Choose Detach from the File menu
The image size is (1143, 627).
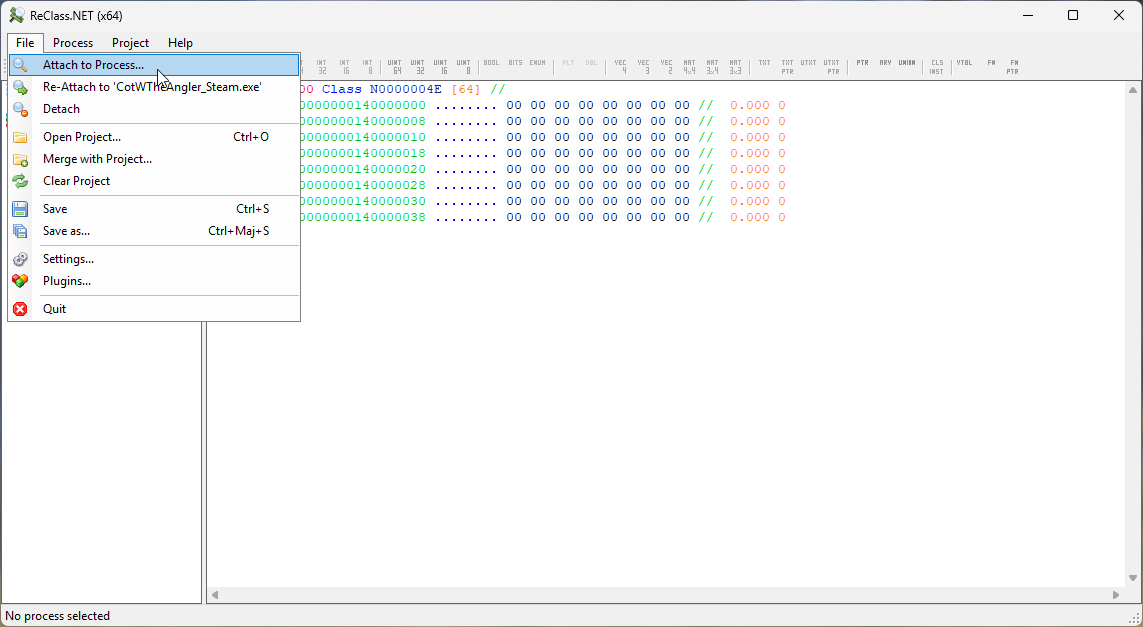click(154, 109)
